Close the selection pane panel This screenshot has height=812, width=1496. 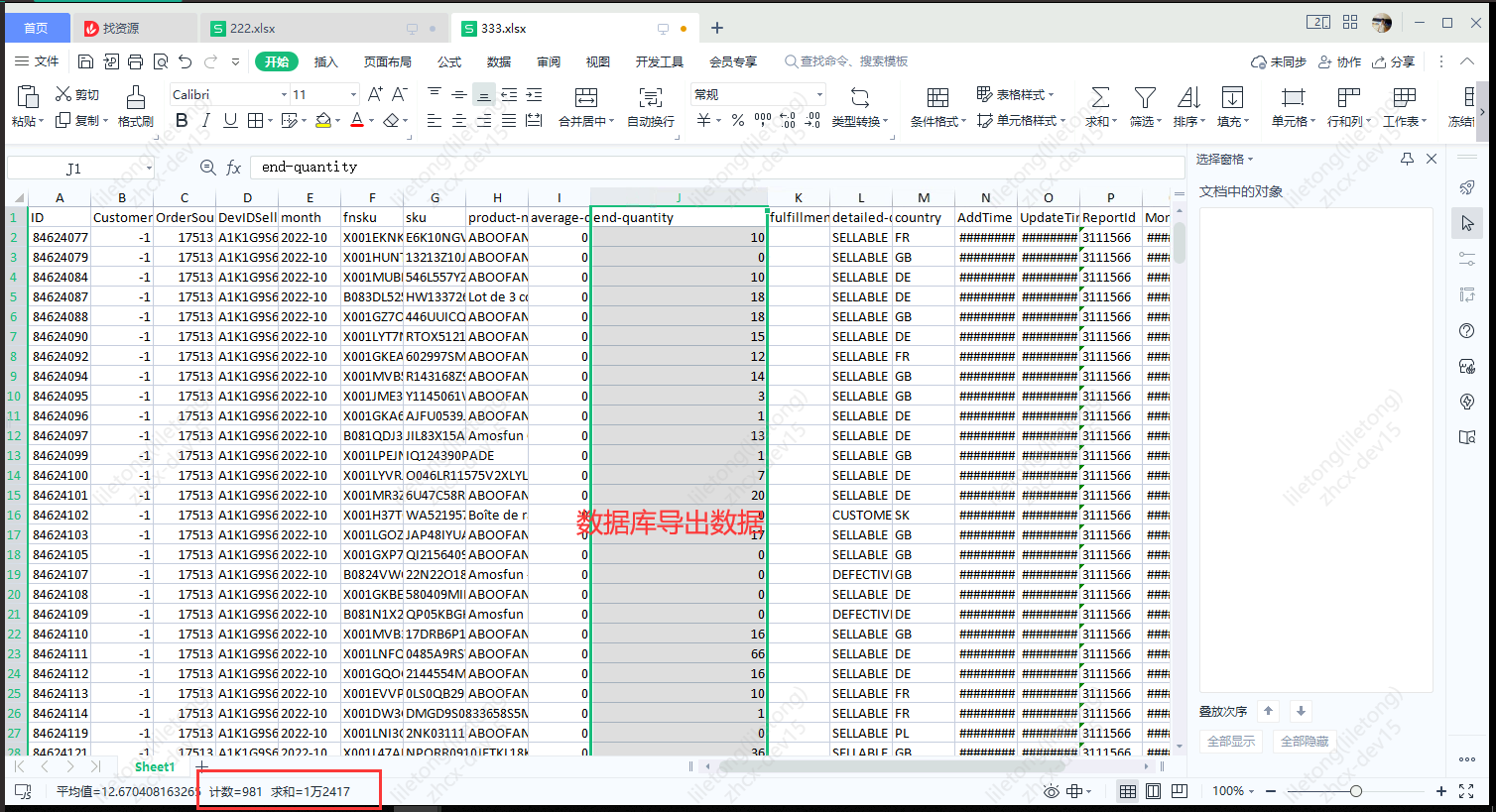(1432, 159)
